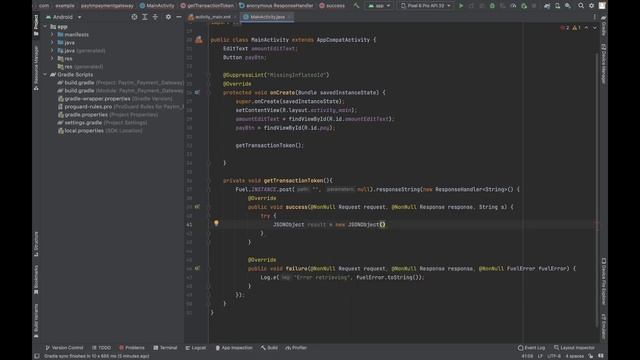Click the Stop app square icon
Screen dimensions: 640x360
(x=534, y=6)
